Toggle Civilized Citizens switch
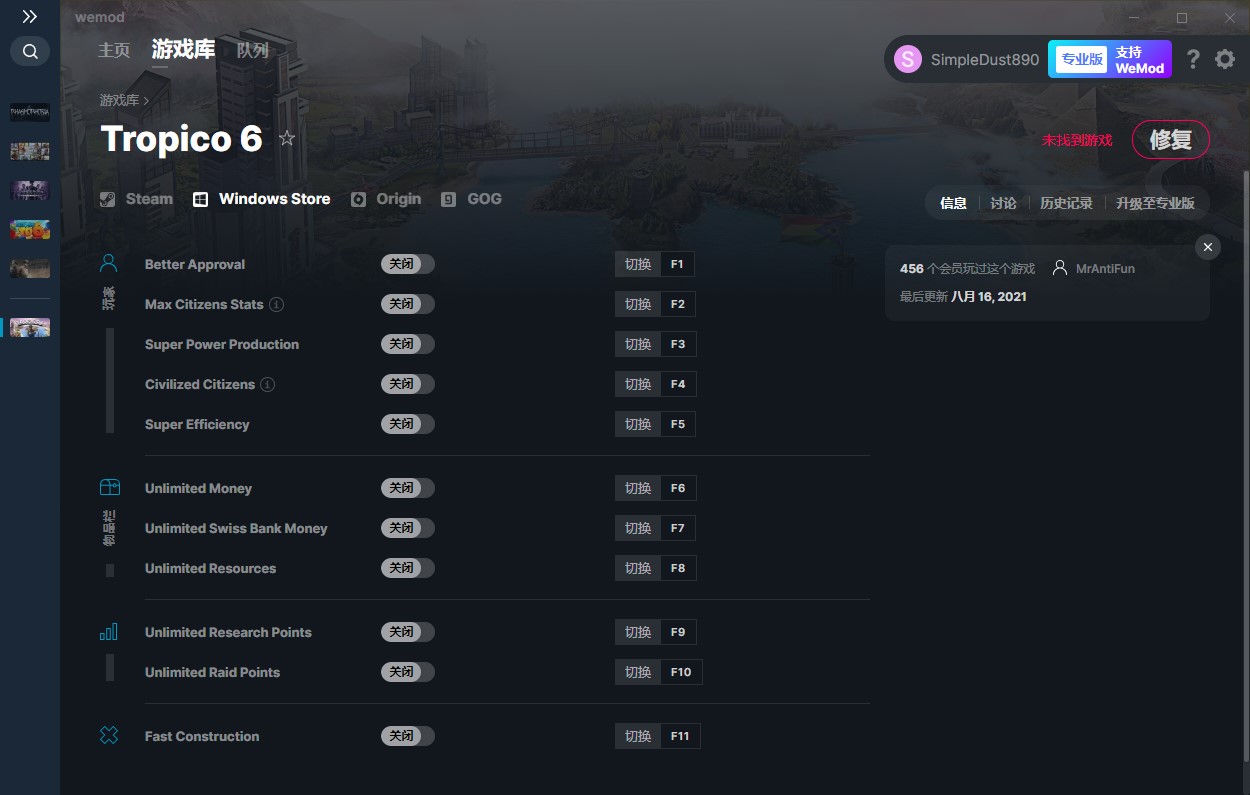Screen dimensions: 1250x795 pos(408,384)
